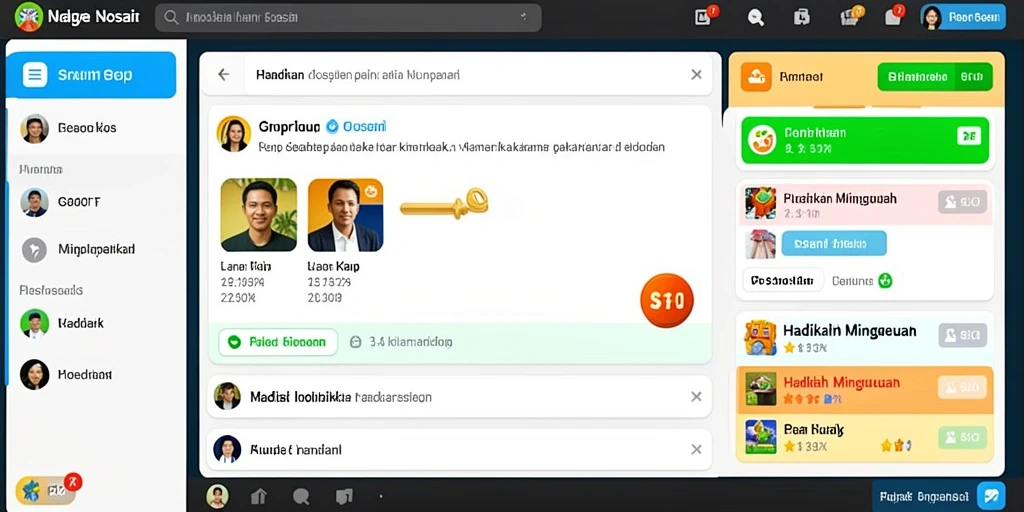Click the blue Sraum Gop sidebar button
The image size is (1024, 512).
click(x=91, y=74)
